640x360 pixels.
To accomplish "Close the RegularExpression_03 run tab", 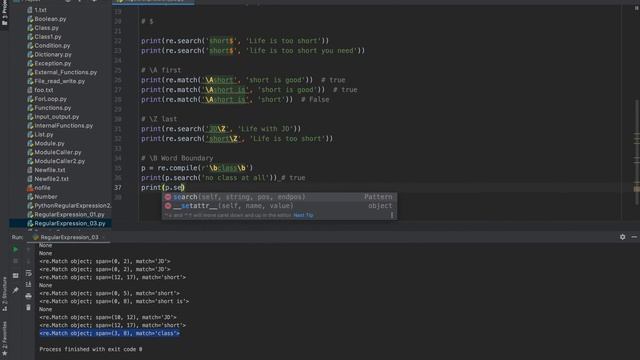I will 104,237.
